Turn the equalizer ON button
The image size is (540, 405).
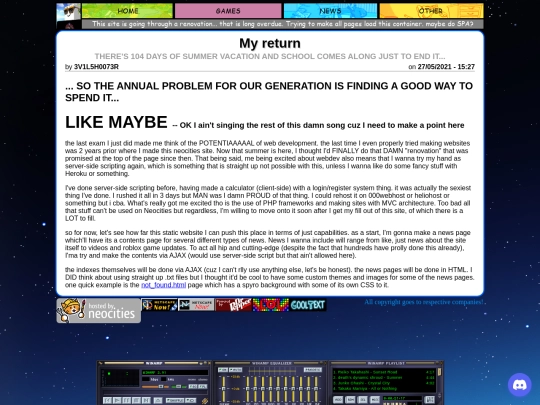[223, 370]
